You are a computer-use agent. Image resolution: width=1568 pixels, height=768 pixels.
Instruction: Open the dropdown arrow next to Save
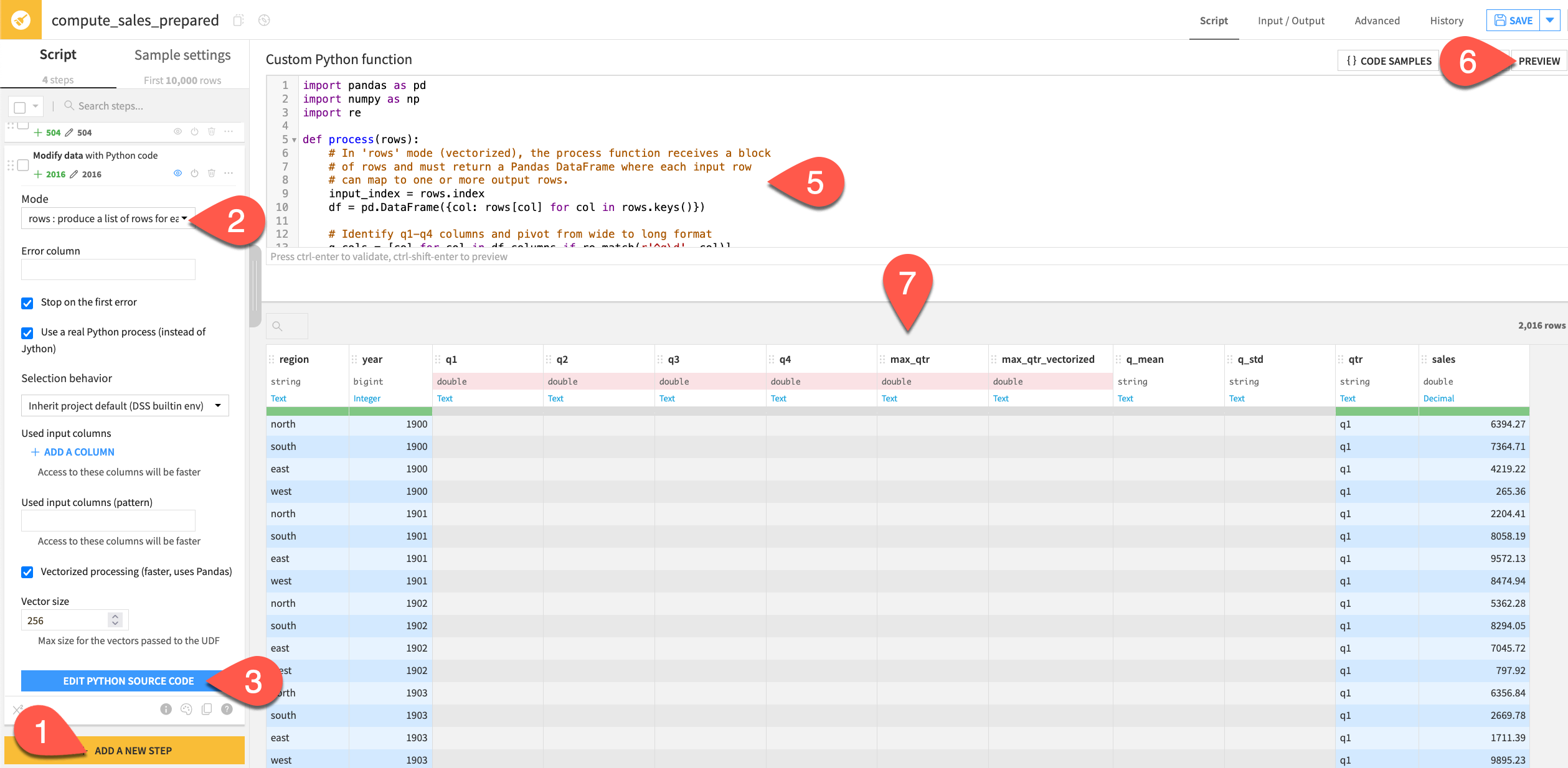[x=1550, y=21]
